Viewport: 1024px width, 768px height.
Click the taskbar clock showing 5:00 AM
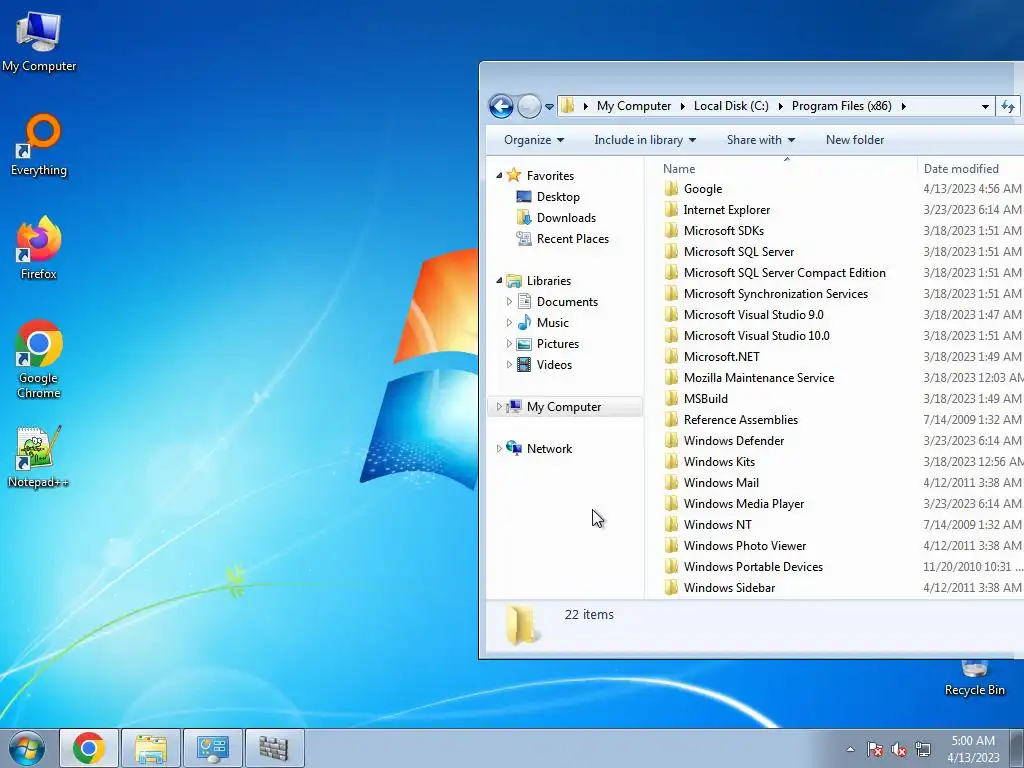pyautogui.click(x=973, y=748)
